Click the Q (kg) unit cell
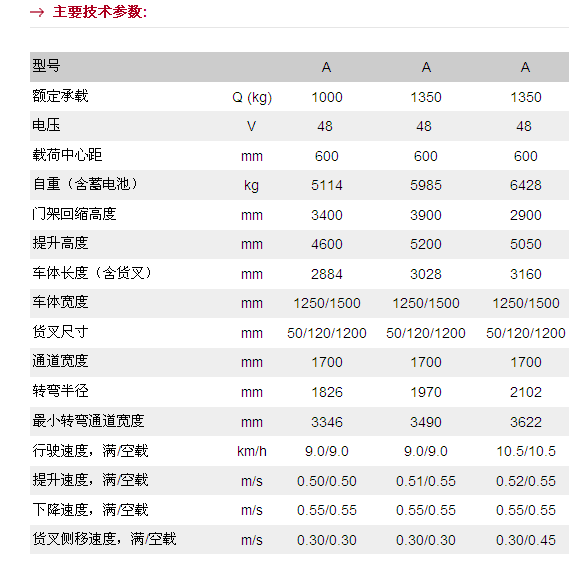 click(252, 97)
